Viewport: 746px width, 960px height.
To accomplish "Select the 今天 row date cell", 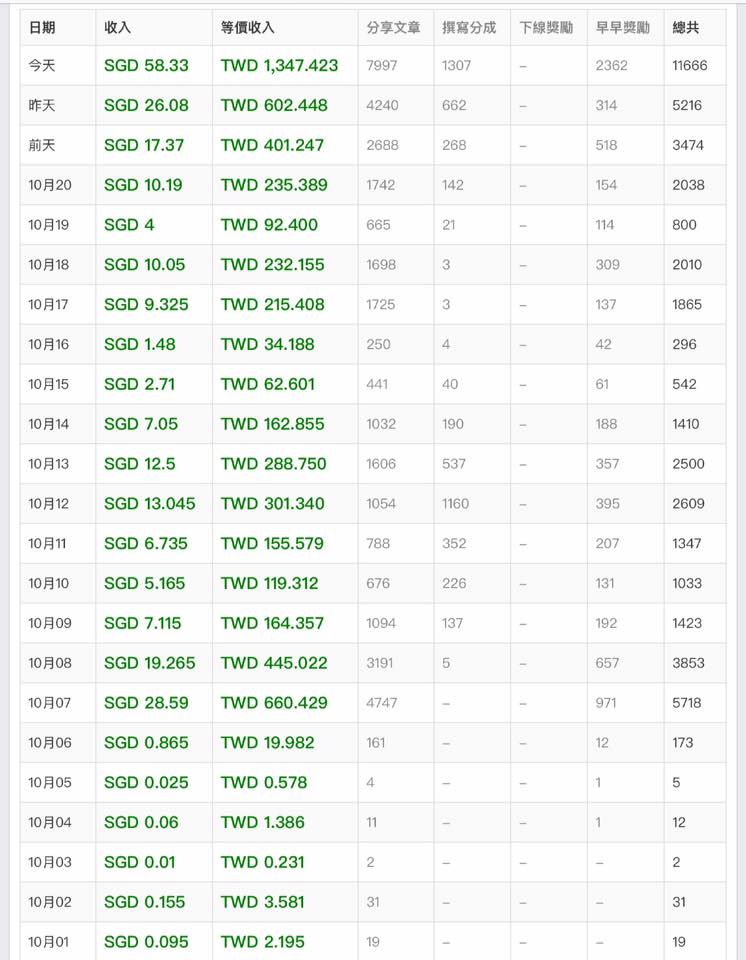I will pos(42,66).
